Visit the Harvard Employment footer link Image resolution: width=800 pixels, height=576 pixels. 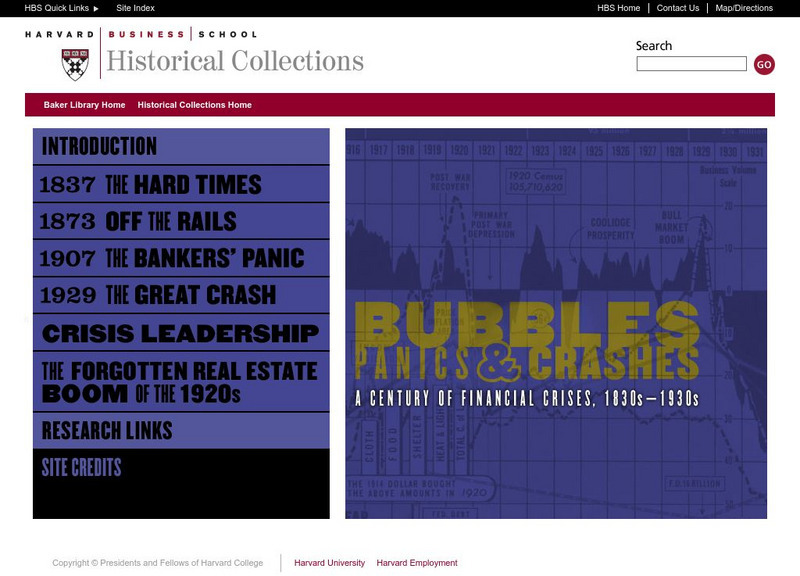tap(417, 563)
